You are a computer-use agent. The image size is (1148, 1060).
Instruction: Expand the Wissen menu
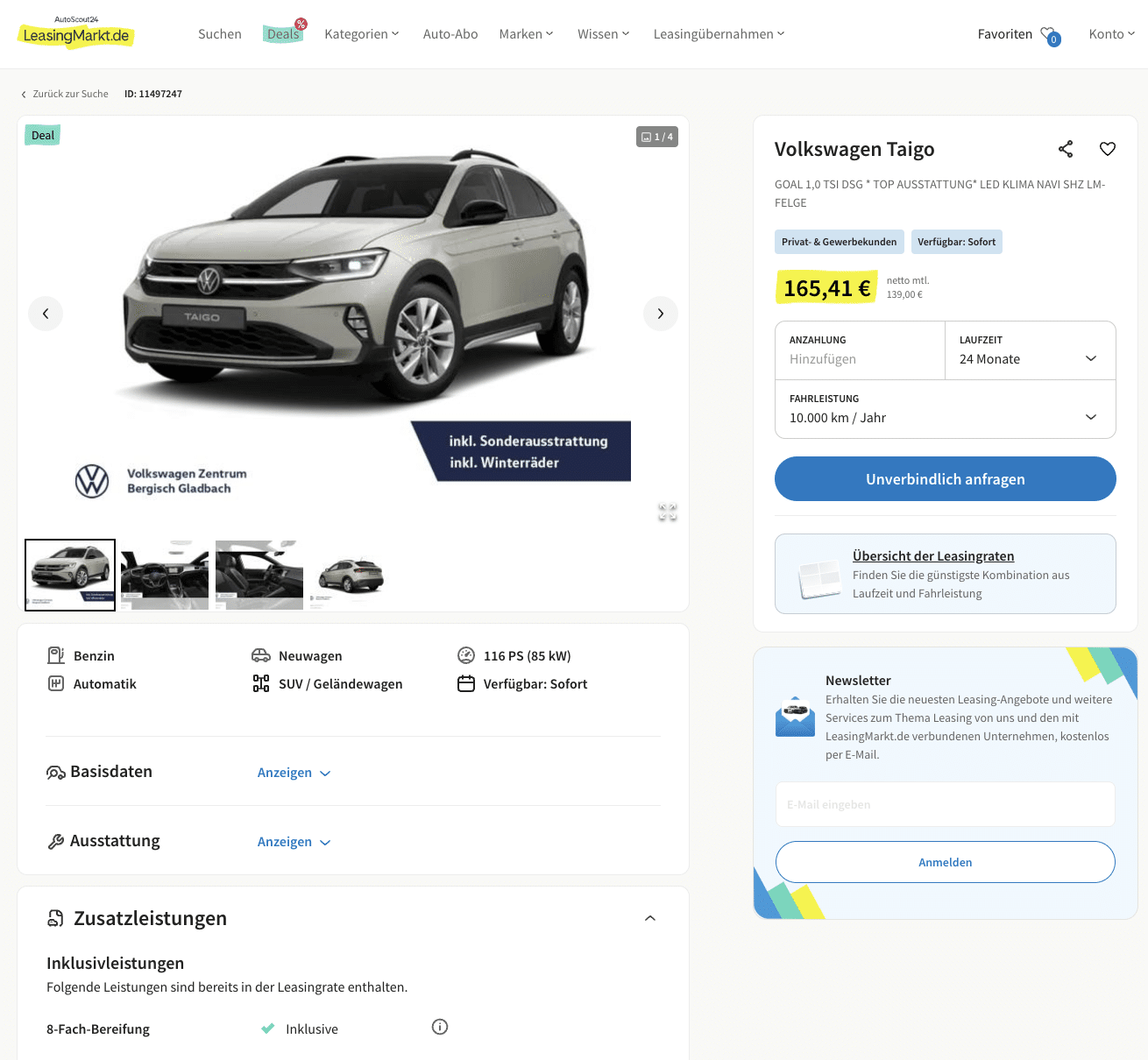[603, 34]
